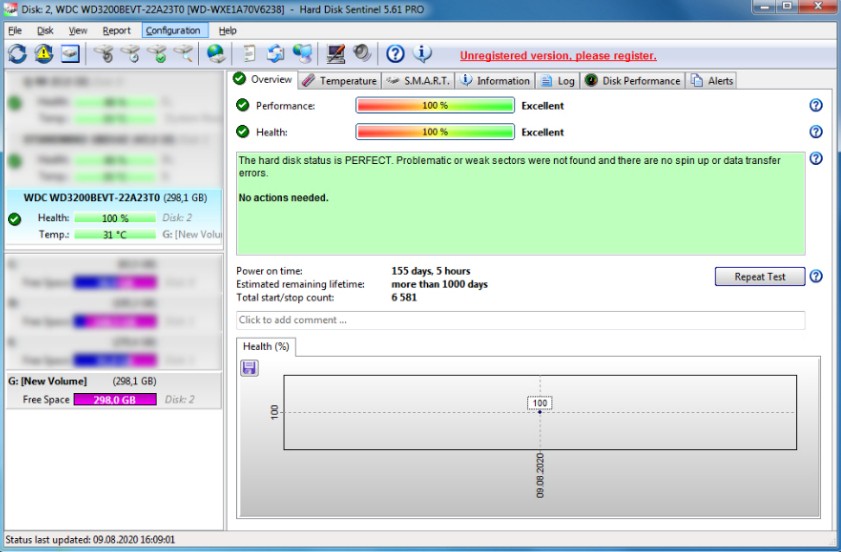Viewport: 841px width, 552px height.
Task: Click help icon beside Health row
Action: (x=816, y=131)
